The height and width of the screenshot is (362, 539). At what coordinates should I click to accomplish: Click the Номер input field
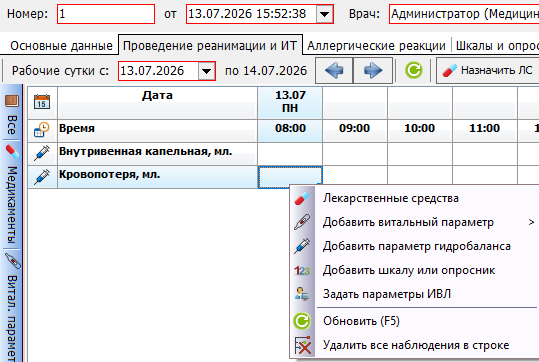[106, 14]
